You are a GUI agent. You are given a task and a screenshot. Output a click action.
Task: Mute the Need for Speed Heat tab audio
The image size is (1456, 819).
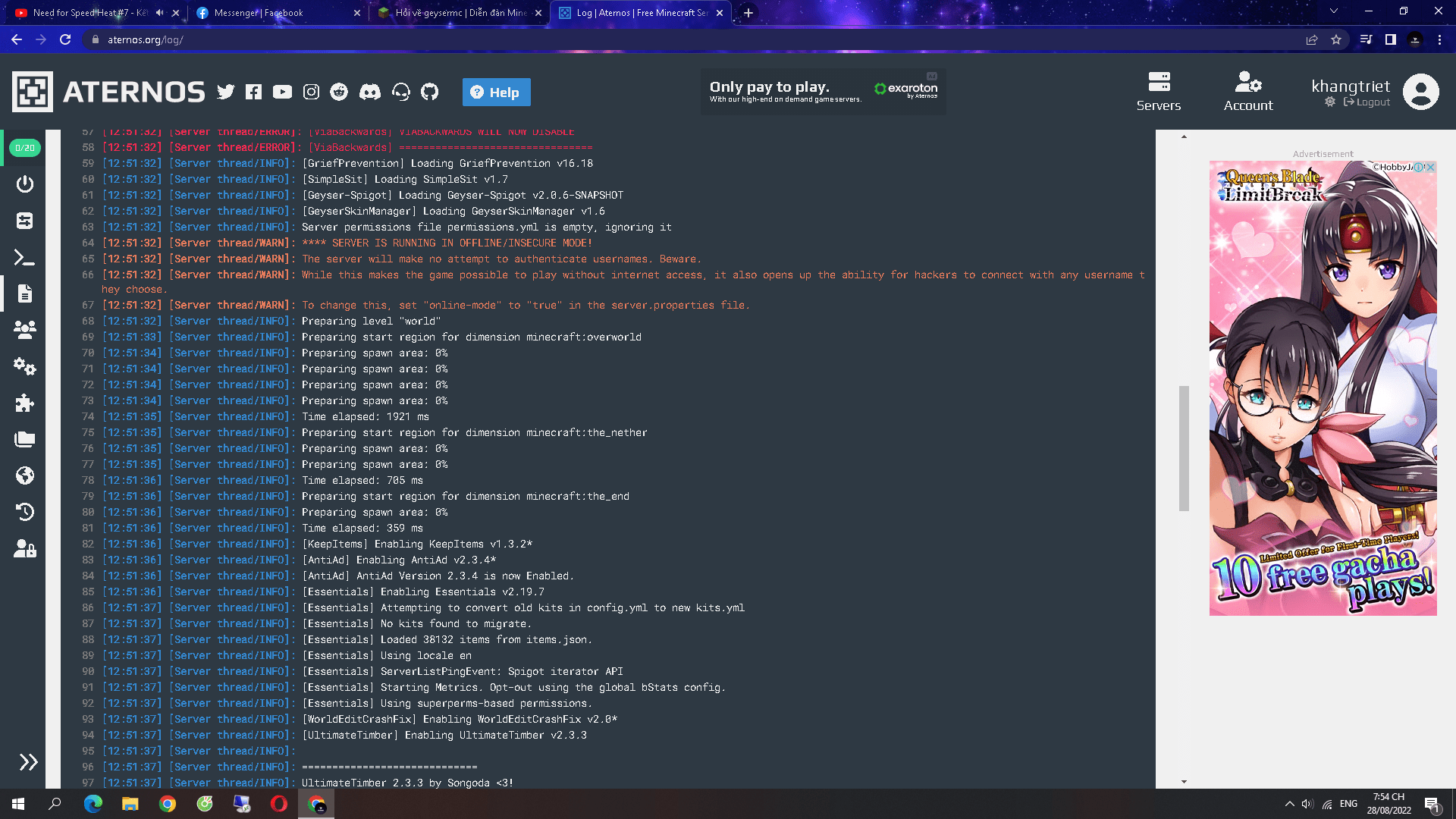point(160,13)
